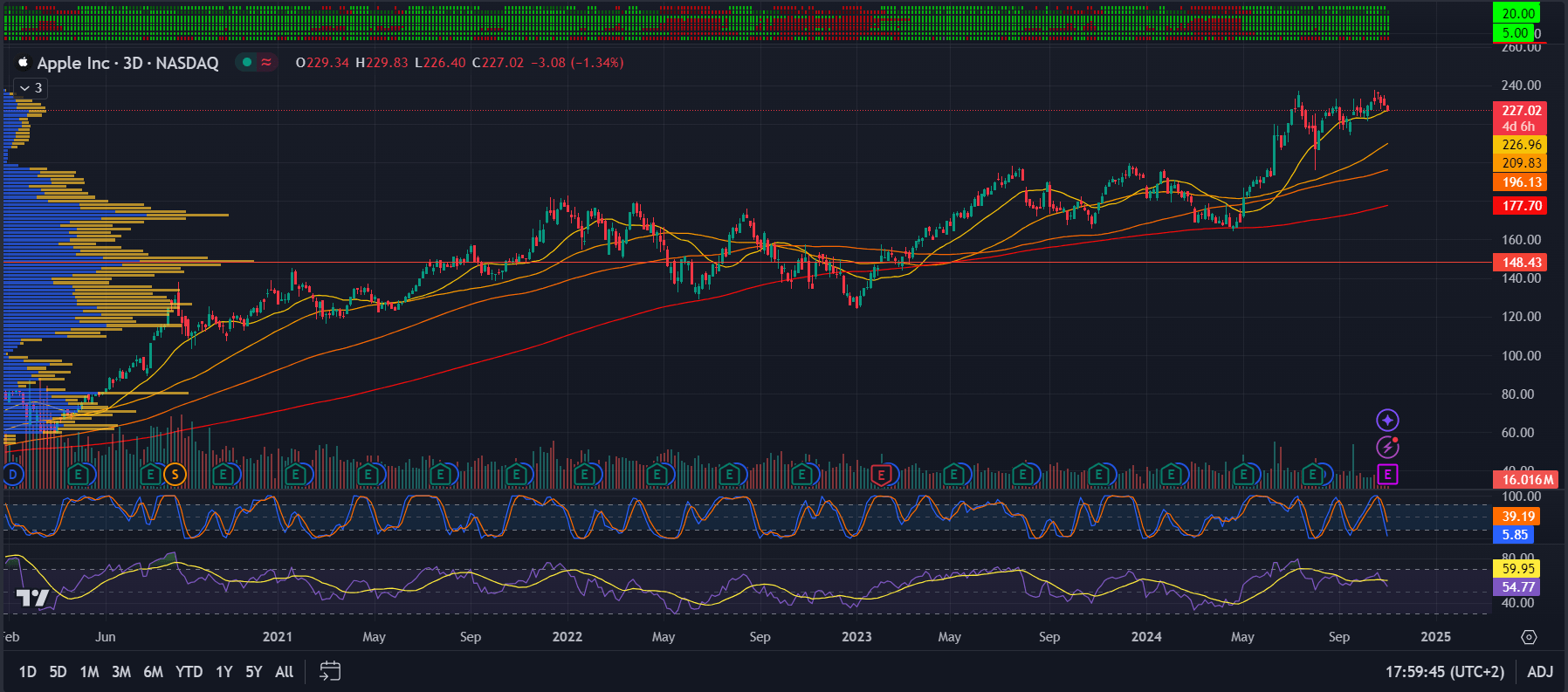This screenshot has width=1568, height=692.
Task: Click the 240.00 price scale label
Action: coord(1521,86)
